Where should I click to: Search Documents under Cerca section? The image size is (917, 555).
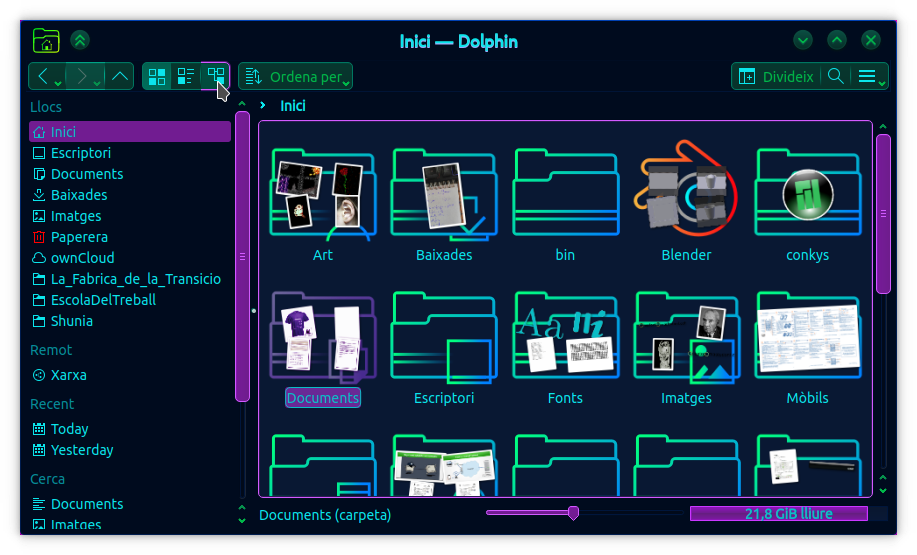click(x=130, y=504)
